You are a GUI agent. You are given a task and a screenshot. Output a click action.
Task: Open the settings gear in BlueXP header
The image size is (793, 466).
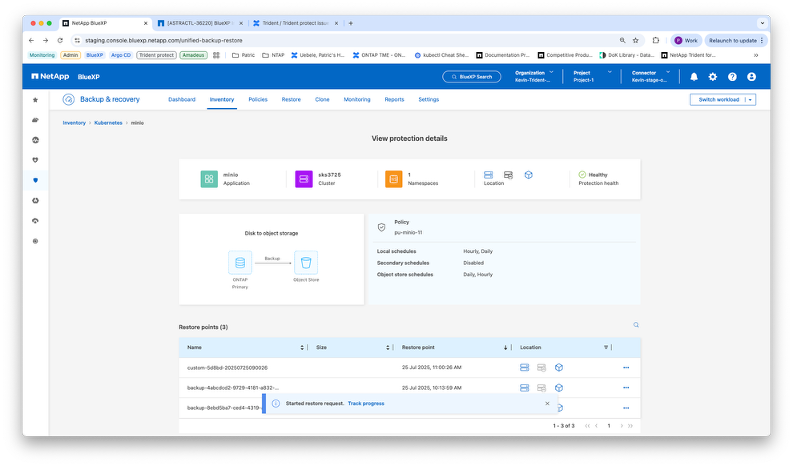tap(713, 76)
